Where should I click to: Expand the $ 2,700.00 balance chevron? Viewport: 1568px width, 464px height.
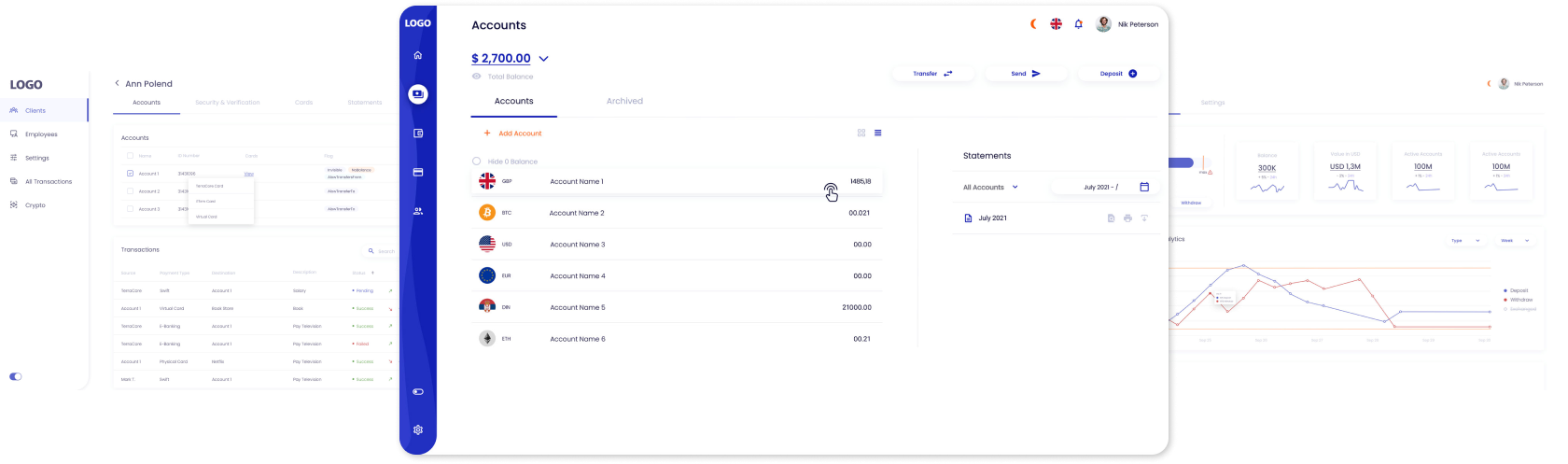pos(543,59)
